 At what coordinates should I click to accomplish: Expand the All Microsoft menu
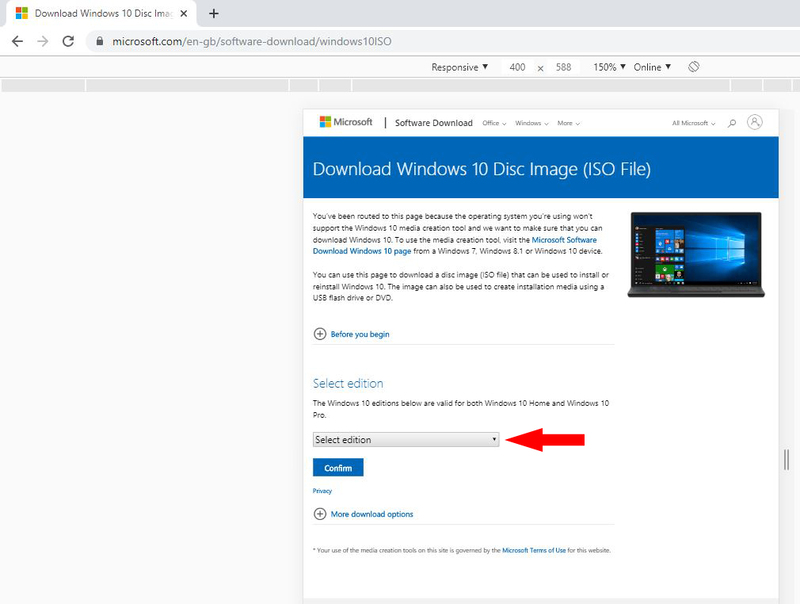693,123
